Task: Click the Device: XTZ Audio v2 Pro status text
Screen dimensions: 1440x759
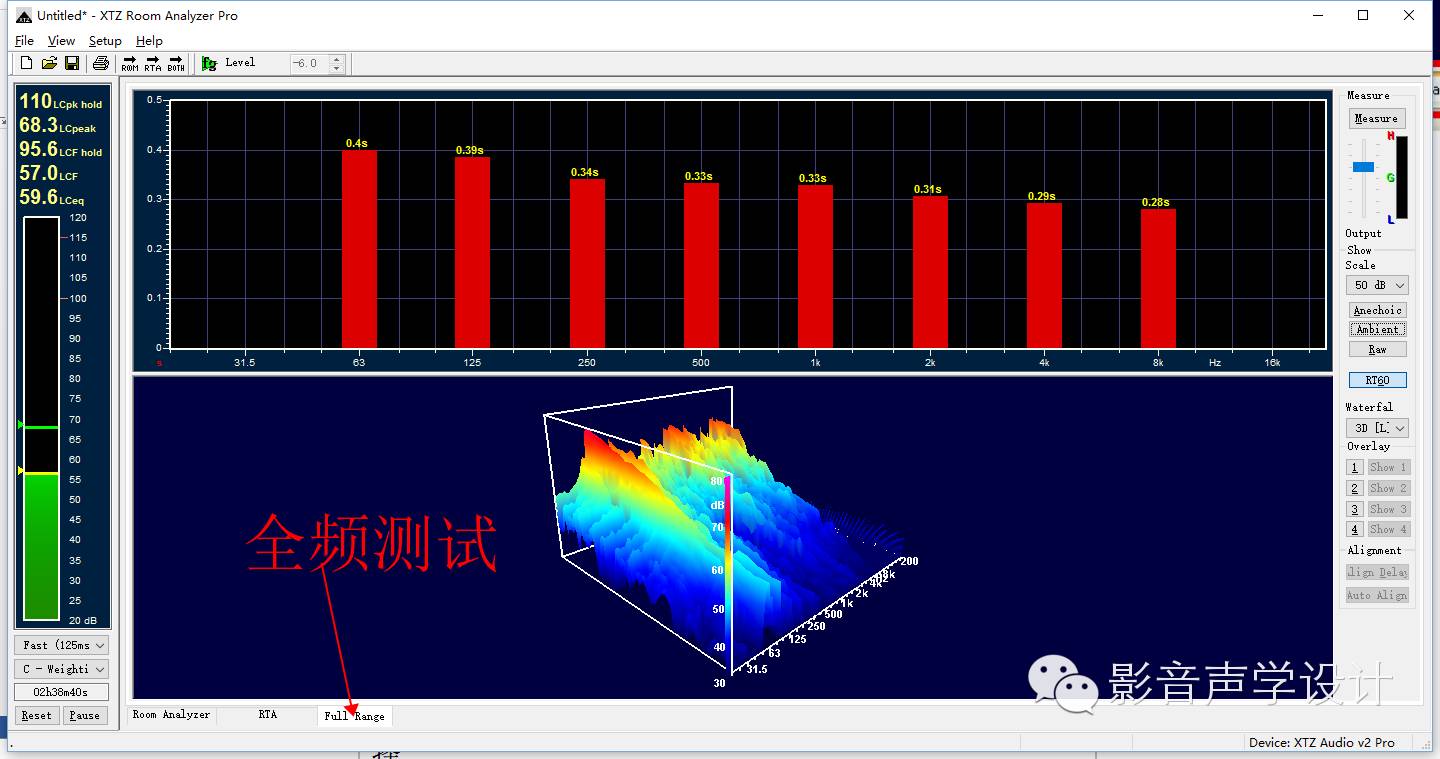Action: [1322, 743]
